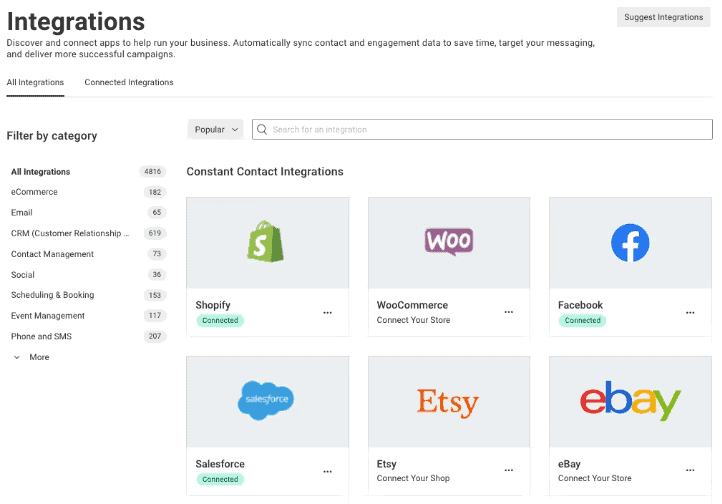Open the Shopify three-dot options menu
722x504 pixels.
[x=327, y=313]
